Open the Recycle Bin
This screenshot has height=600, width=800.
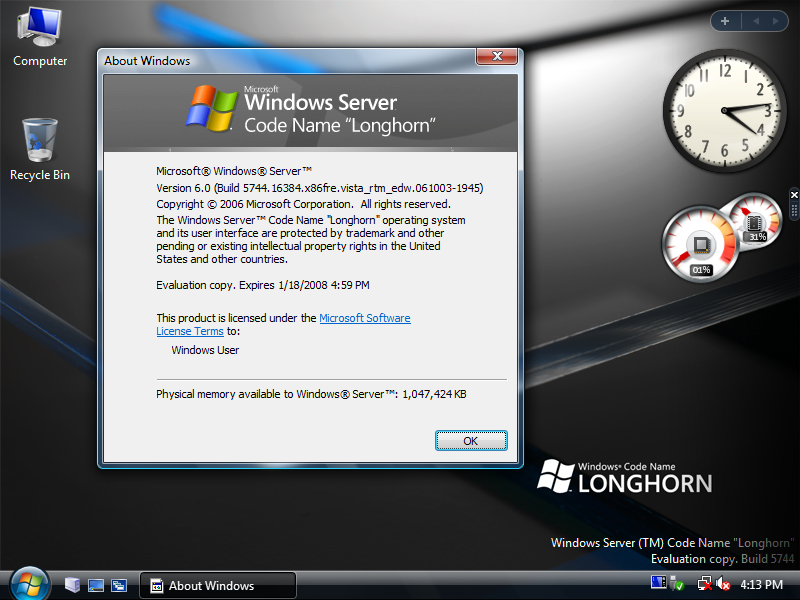pyautogui.click(x=38, y=140)
